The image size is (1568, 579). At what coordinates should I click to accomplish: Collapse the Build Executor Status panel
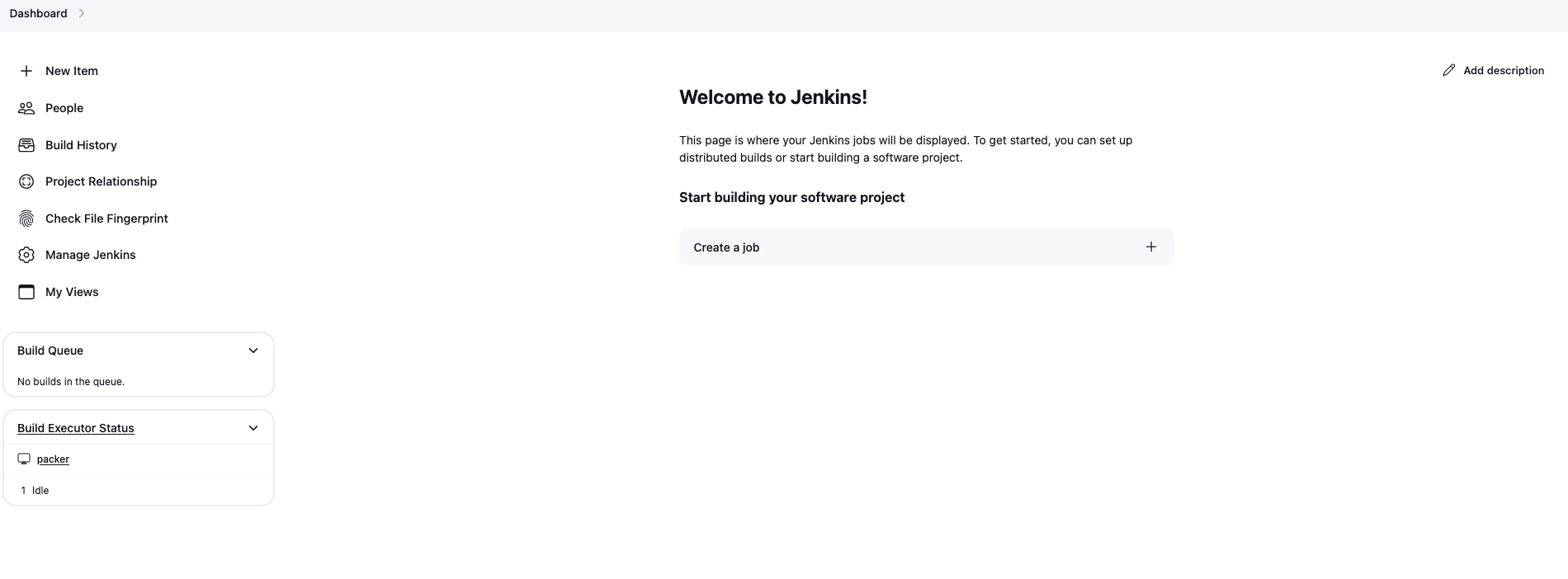point(253,428)
